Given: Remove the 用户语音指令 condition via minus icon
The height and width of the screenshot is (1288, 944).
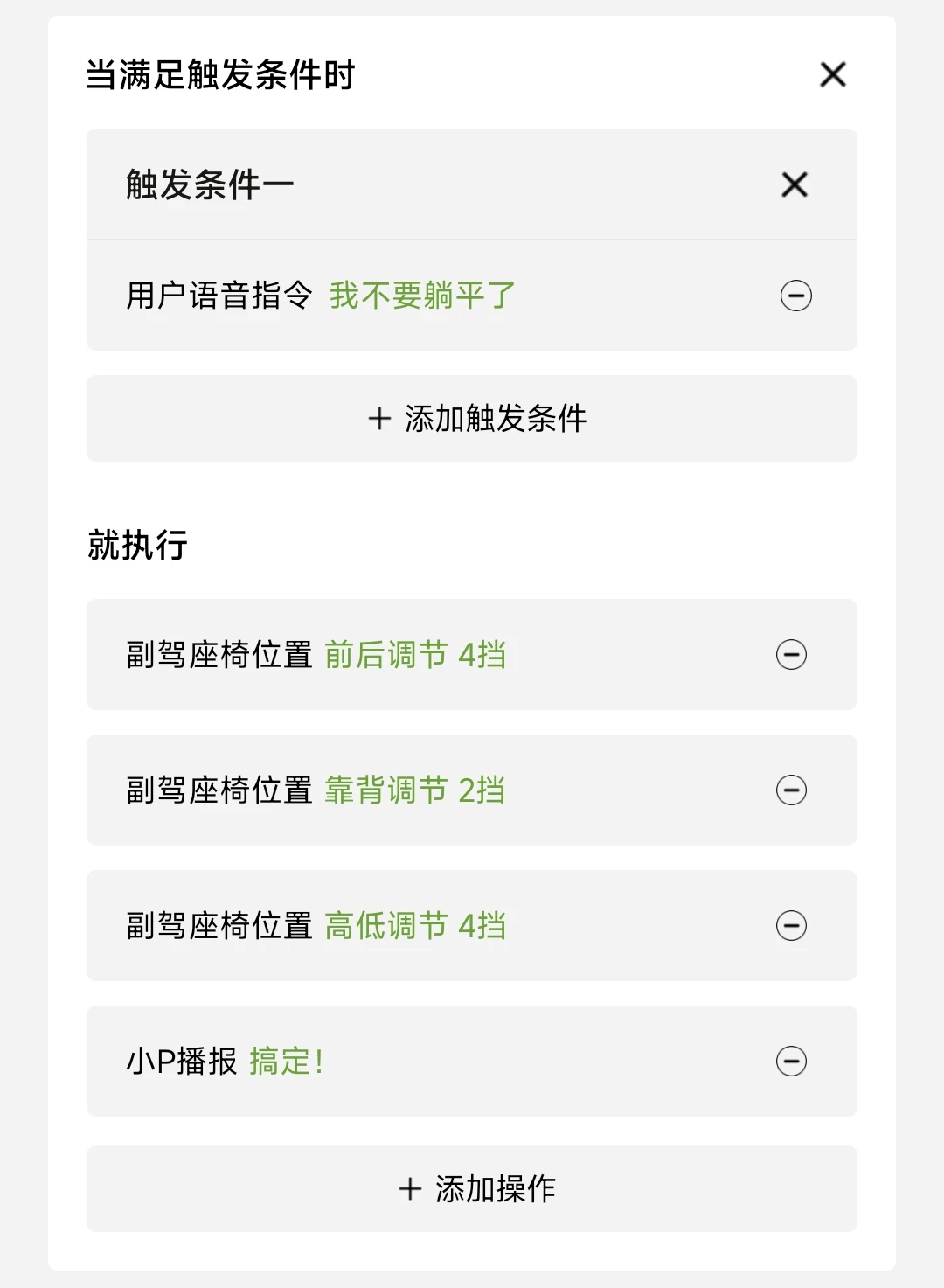Looking at the screenshot, I should click(x=795, y=296).
